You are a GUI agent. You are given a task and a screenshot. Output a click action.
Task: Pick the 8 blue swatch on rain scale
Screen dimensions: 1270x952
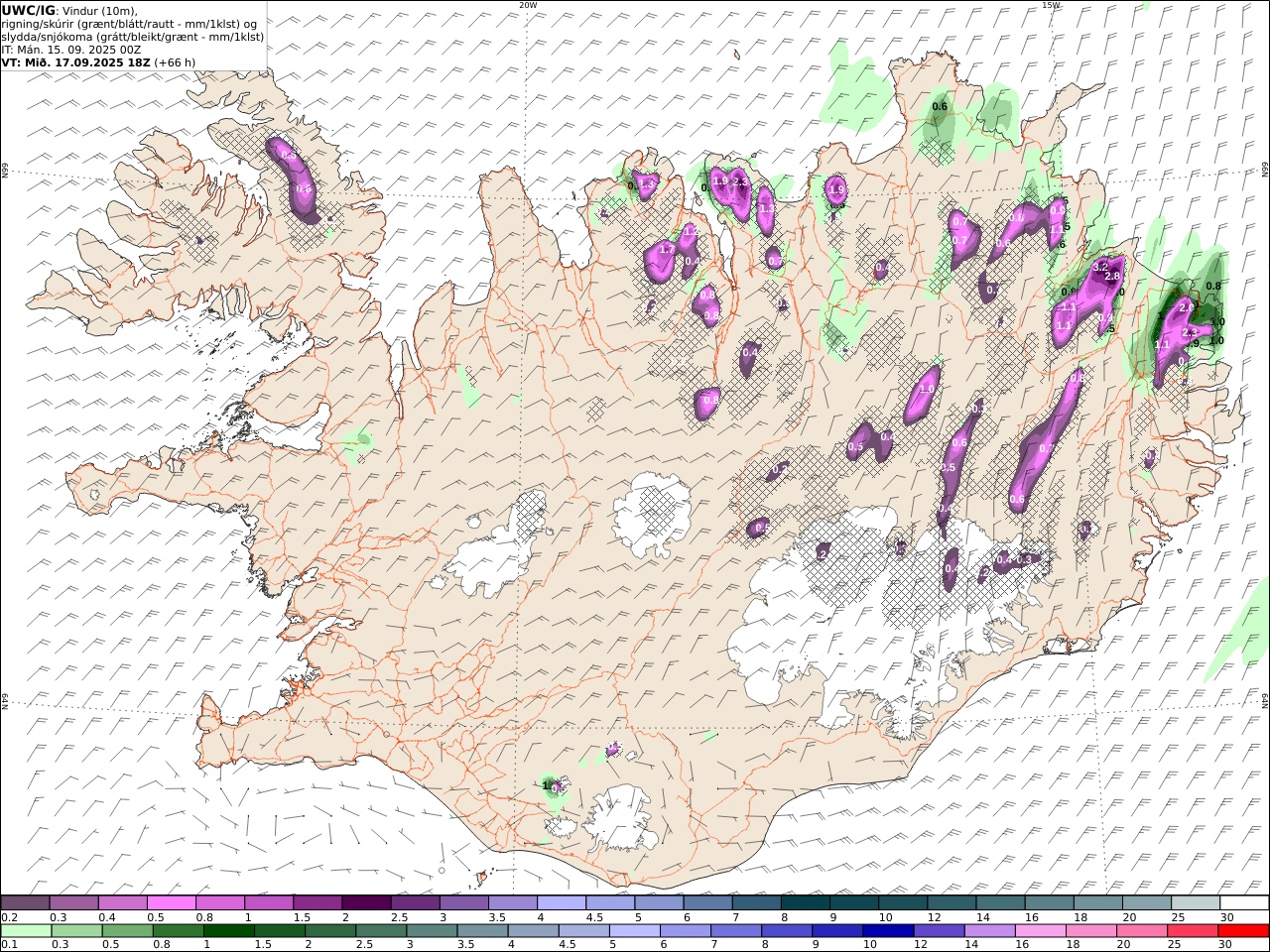pyautogui.click(x=787, y=931)
